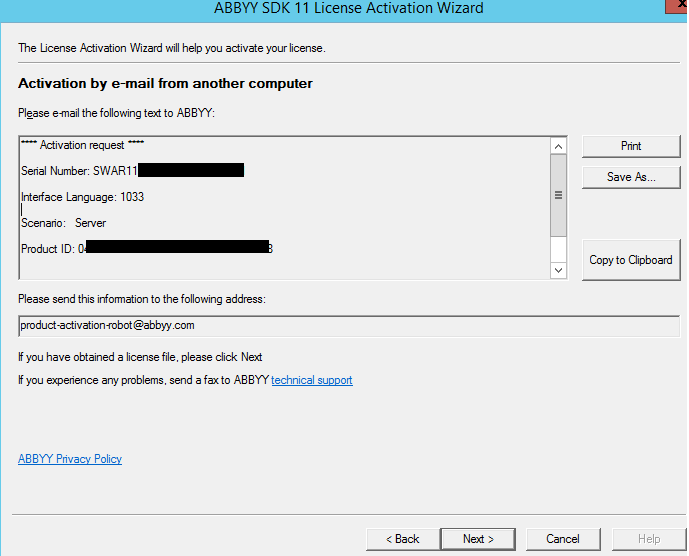Screen dimensions: 689x556
Task: Save activation request with Save As...
Action: click(631, 177)
